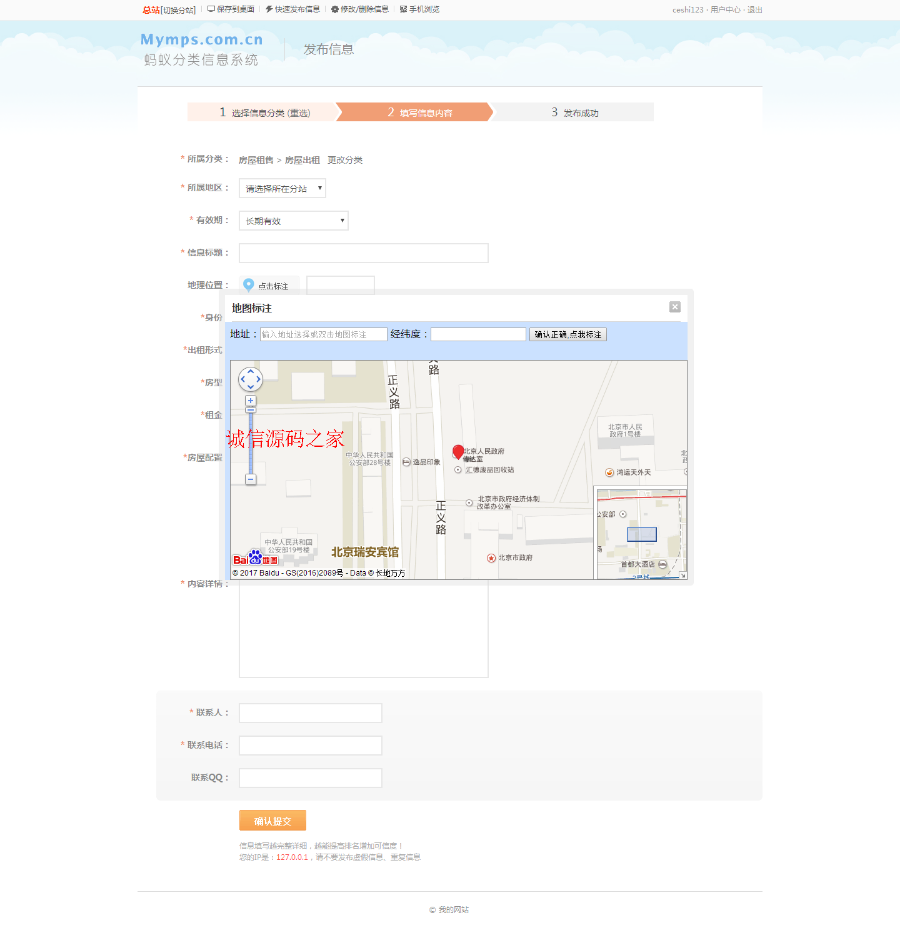Open 用户中心 link
The height and width of the screenshot is (928, 900).
tap(725, 10)
